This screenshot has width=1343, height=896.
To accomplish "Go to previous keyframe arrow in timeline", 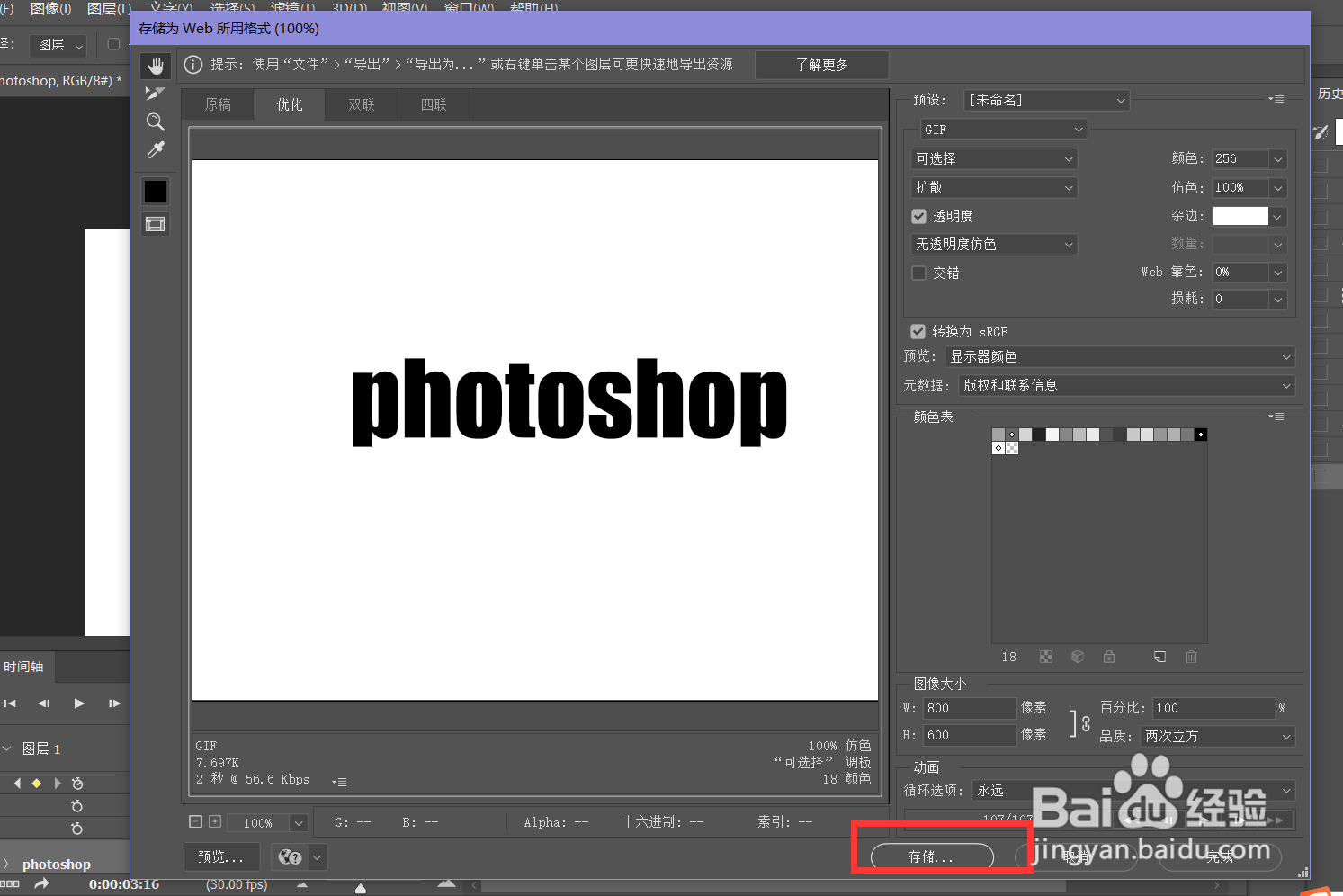I will (x=17, y=784).
